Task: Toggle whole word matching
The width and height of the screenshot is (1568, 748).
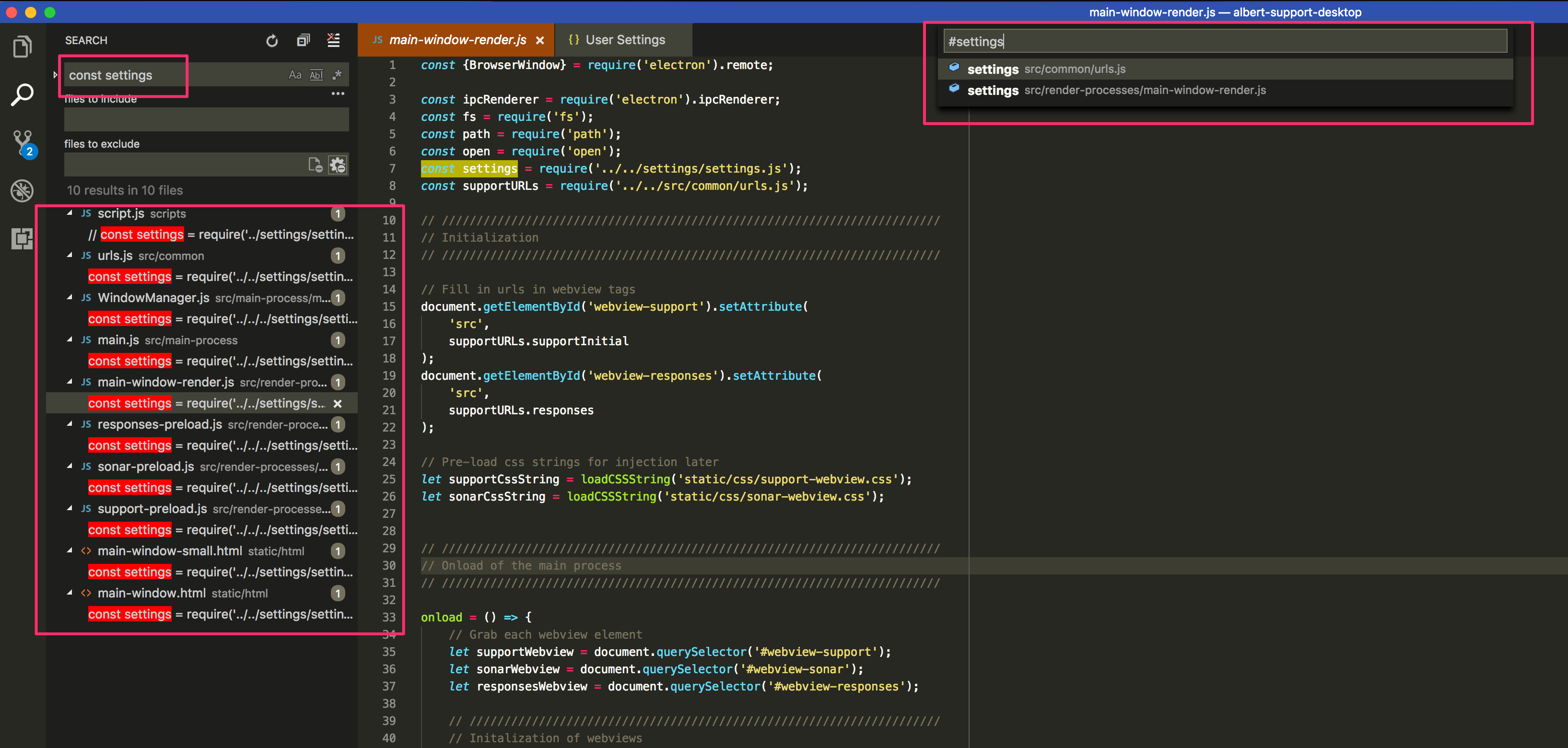Action: pos(316,74)
